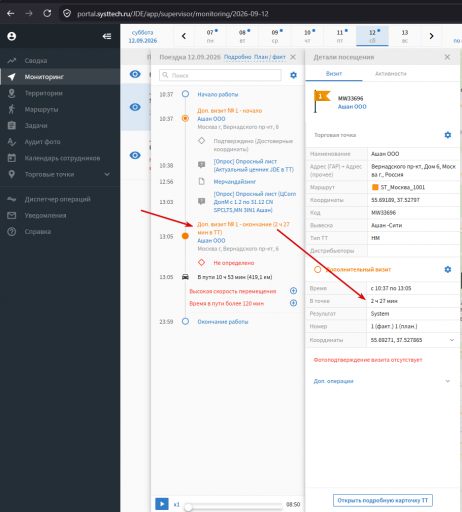Open Дополнительный визит settings gear
462x512 pixels.
(448, 269)
